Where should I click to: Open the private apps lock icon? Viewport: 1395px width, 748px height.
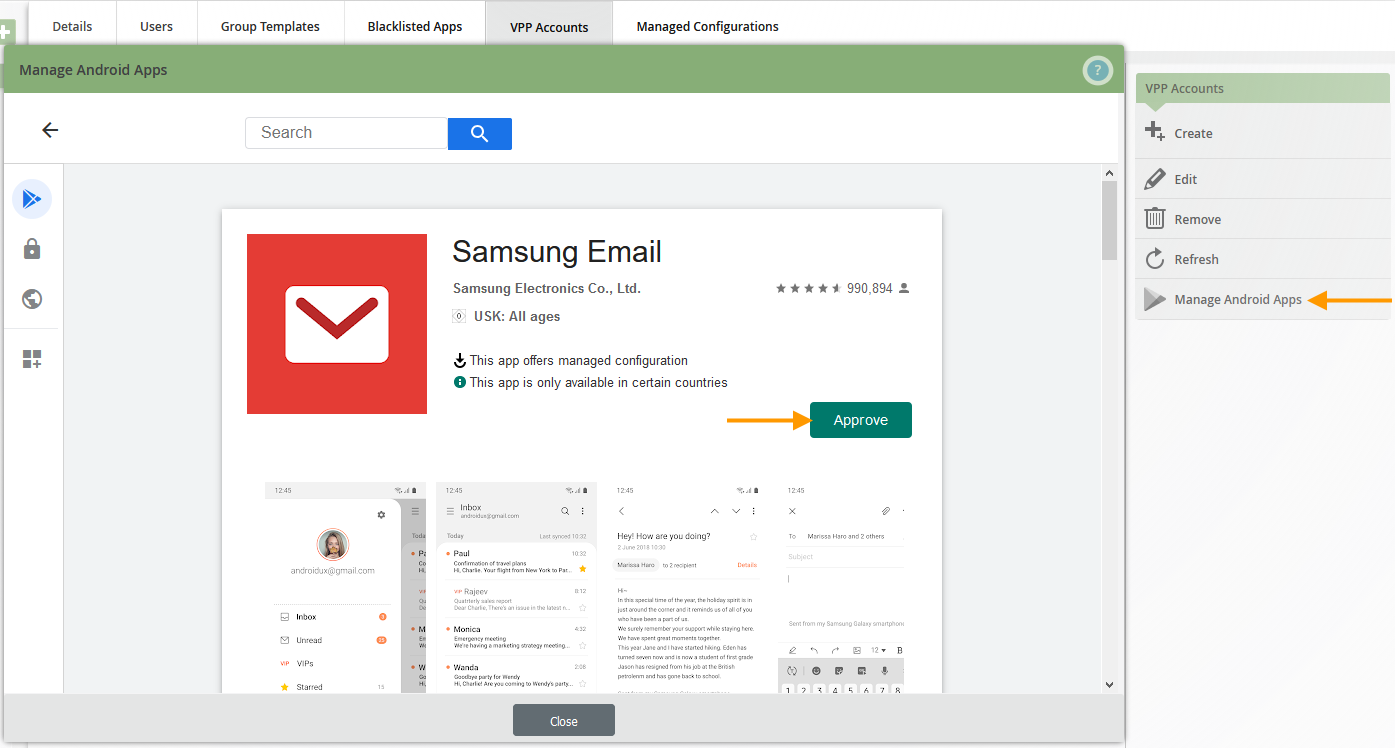pyautogui.click(x=32, y=249)
